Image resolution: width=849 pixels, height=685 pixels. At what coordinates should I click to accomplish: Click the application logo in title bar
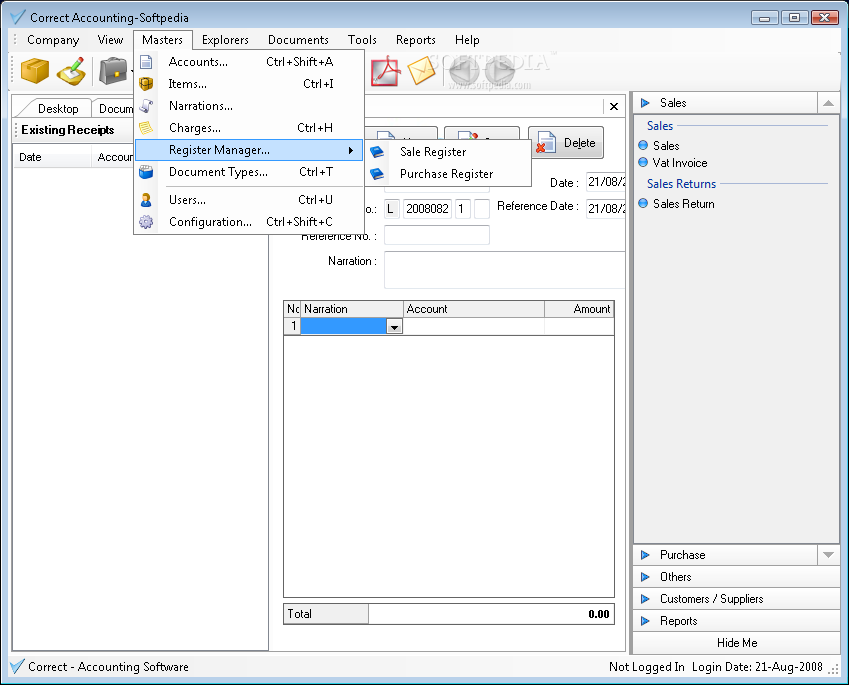tap(18, 17)
